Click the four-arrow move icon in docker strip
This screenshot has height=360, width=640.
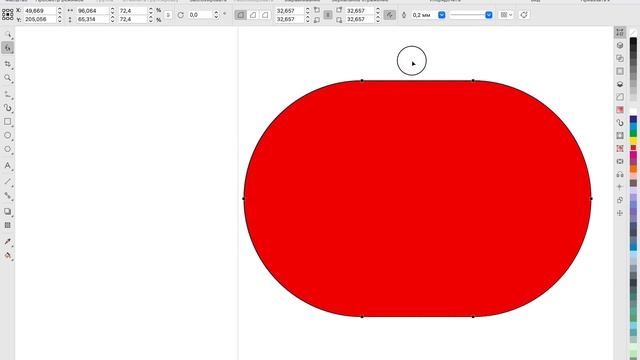[620, 213]
